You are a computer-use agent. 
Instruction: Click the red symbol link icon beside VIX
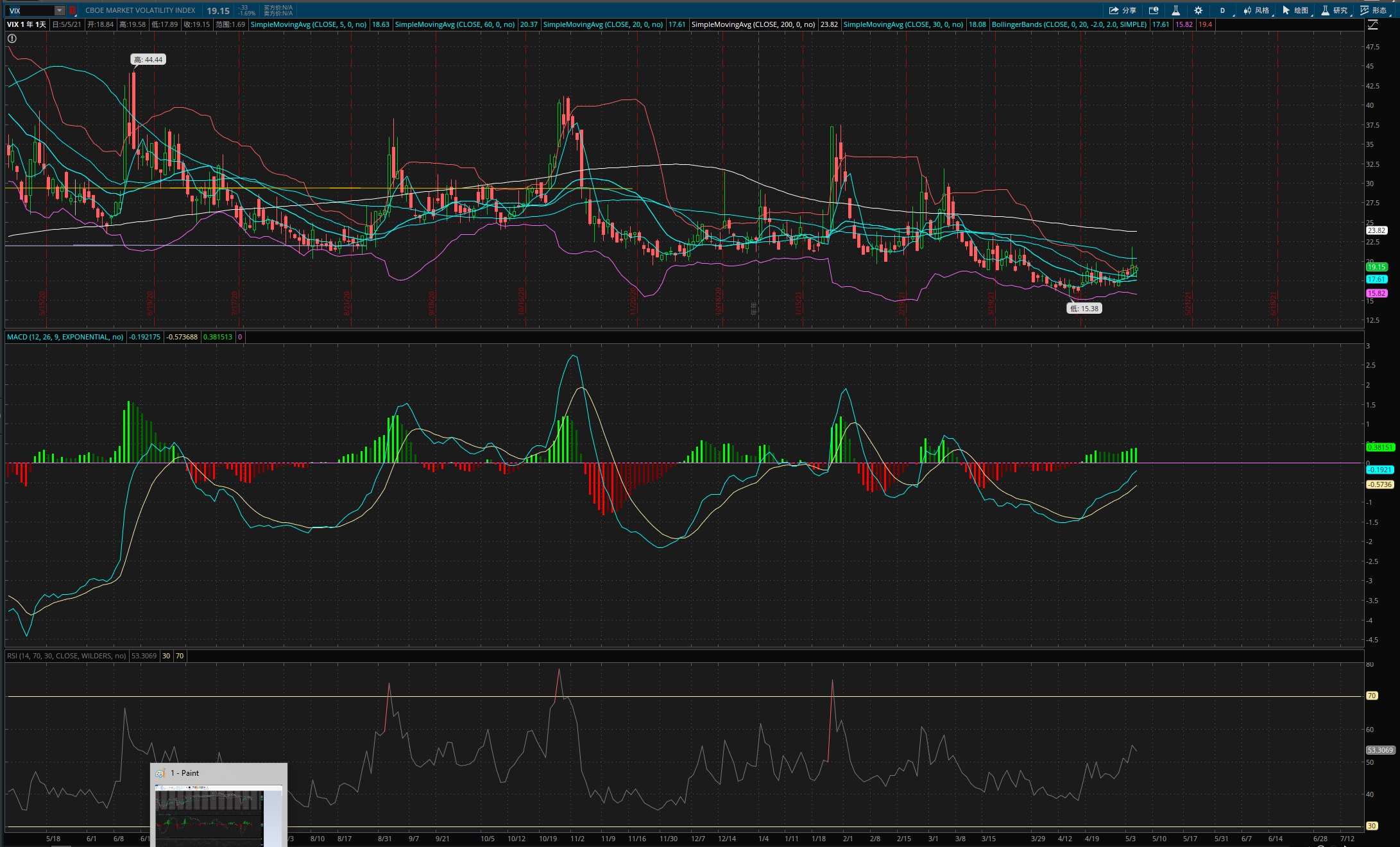pyautogui.click(x=73, y=10)
